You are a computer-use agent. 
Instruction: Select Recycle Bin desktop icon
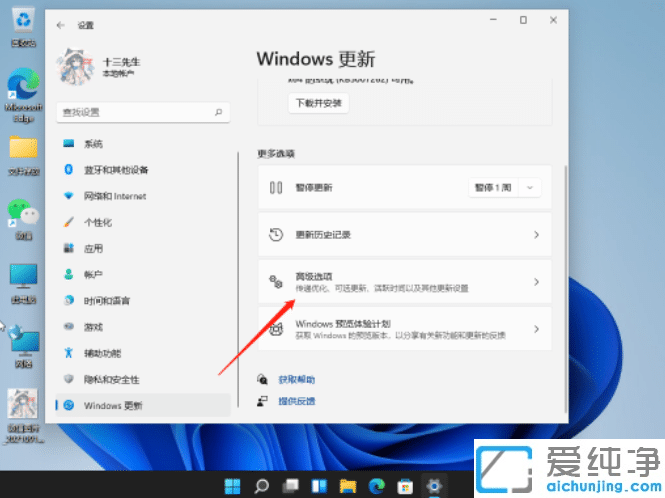24,27
